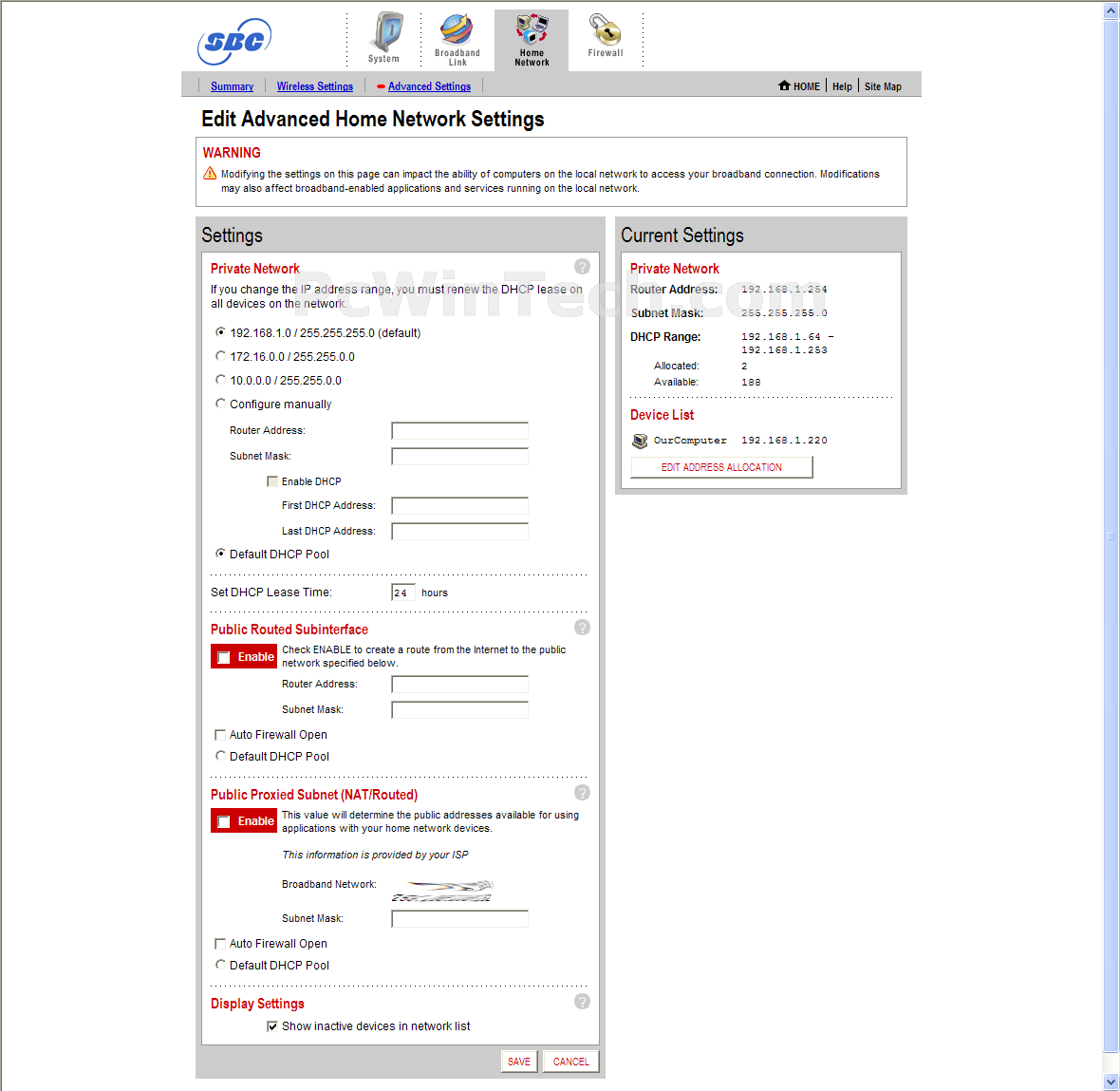Enable the Public Routed Subinterface

(224, 657)
